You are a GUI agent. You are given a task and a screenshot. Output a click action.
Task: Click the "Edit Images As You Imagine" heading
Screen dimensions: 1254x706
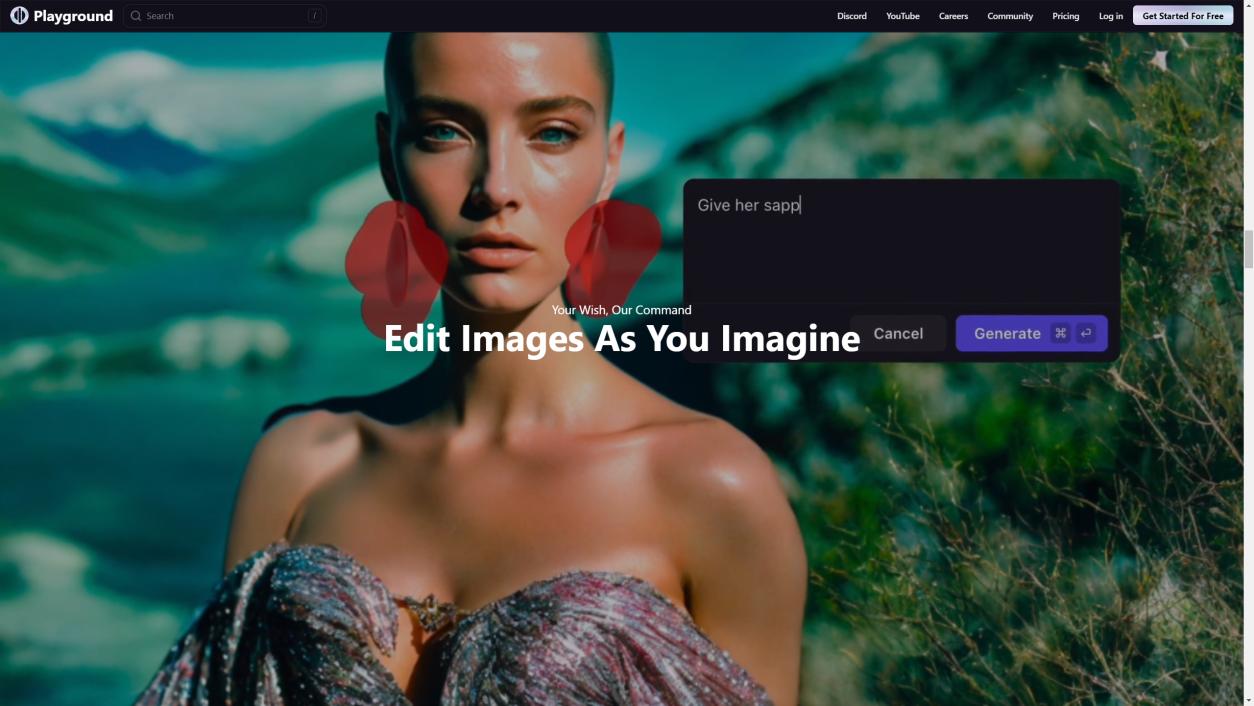tap(622, 339)
